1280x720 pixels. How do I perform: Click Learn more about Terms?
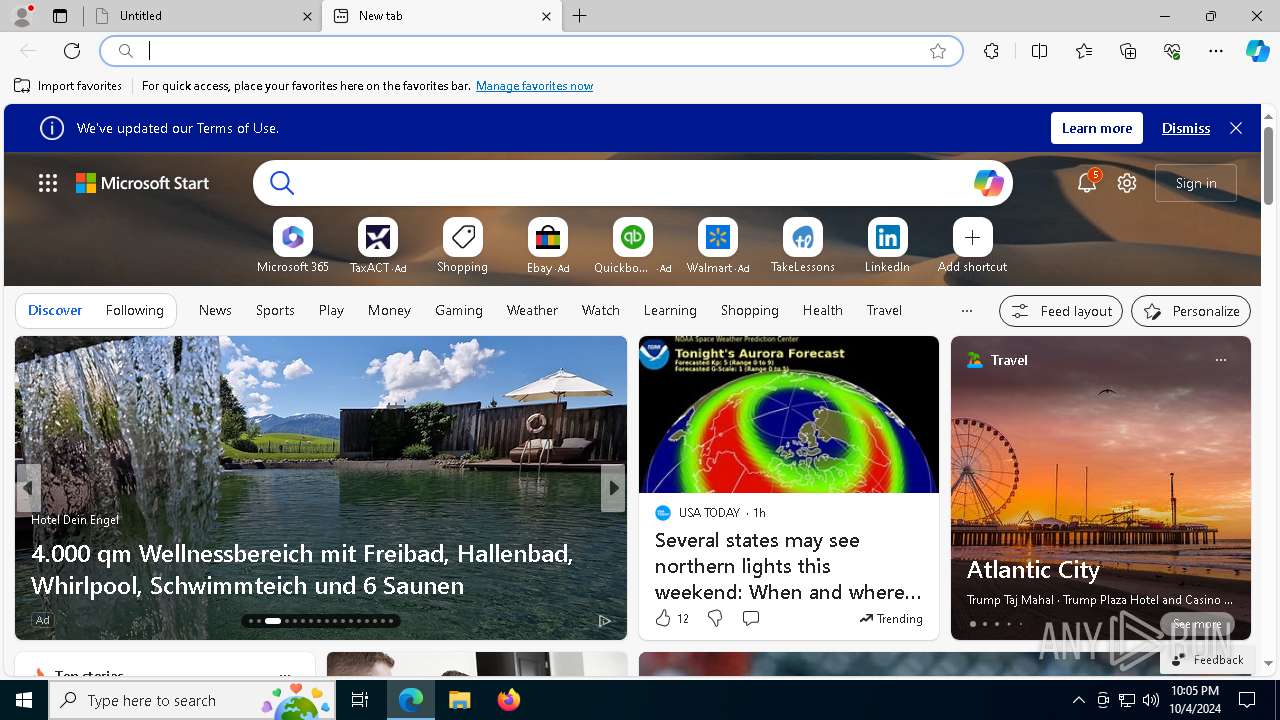click(x=1097, y=128)
